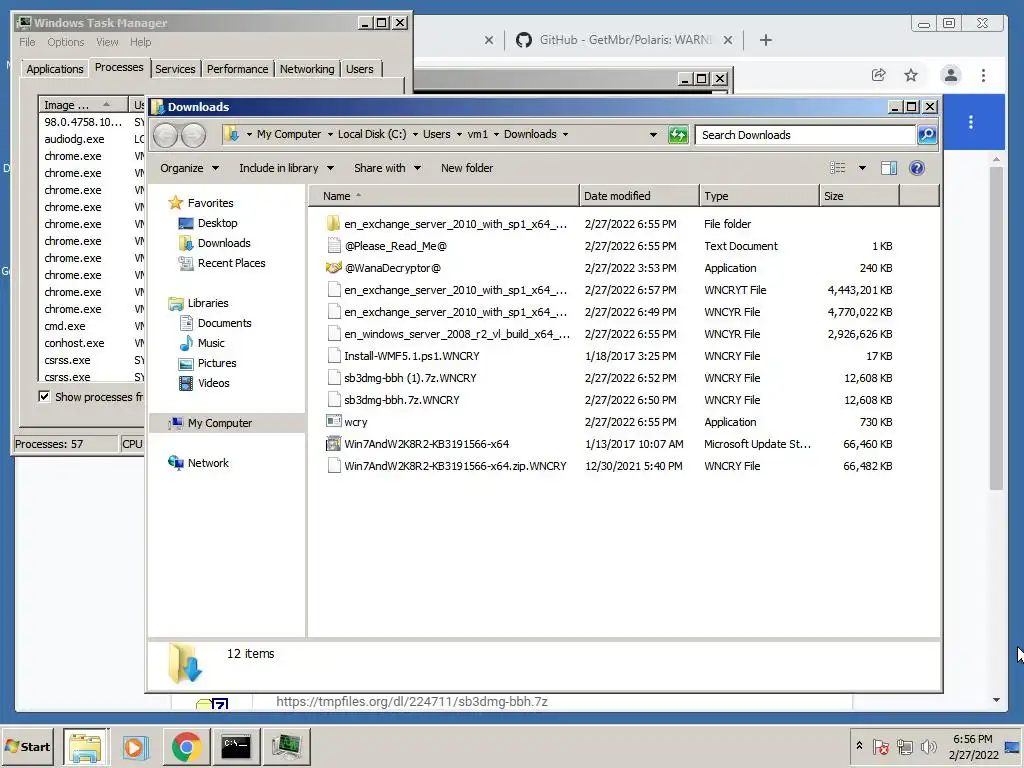This screenshot has width=1024, height=768.
Task: Sort files by Size column header
Action: [x=859, y=196]
